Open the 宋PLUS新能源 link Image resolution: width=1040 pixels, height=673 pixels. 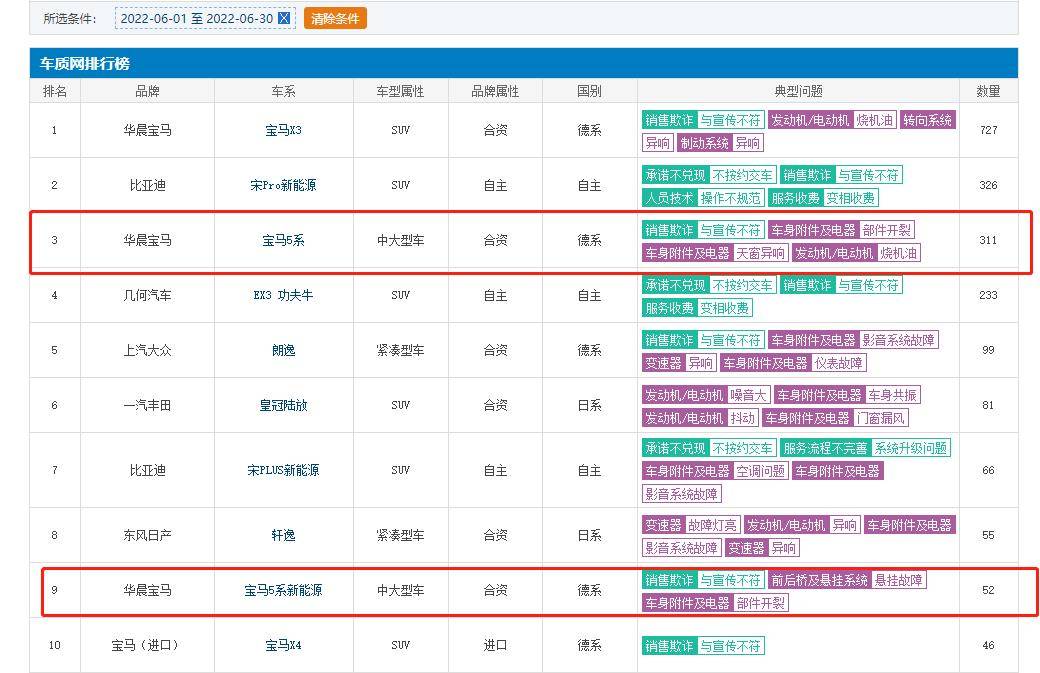tap(283, 471)
